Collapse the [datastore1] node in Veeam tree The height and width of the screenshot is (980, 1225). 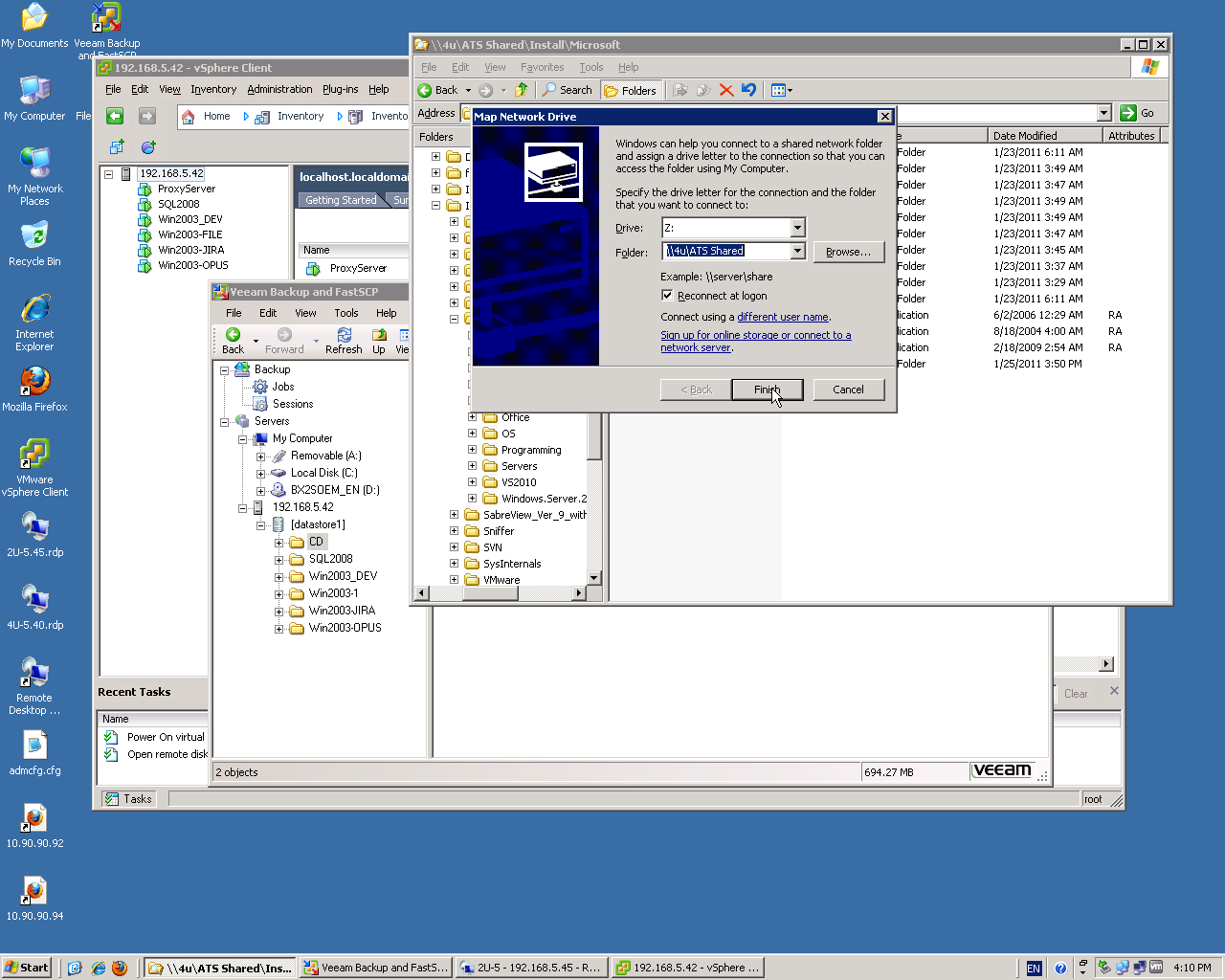[260, 524]
